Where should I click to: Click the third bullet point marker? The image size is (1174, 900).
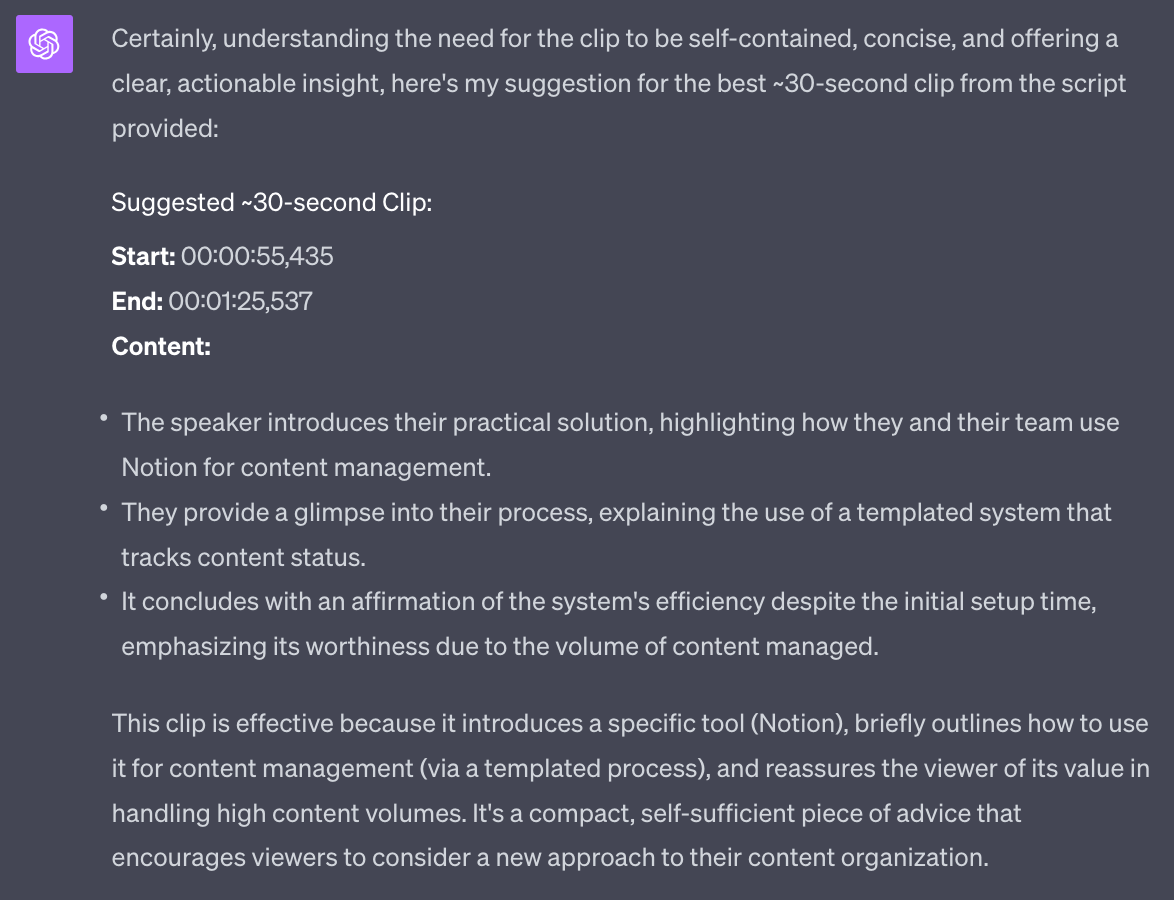(x=104, y=599)
